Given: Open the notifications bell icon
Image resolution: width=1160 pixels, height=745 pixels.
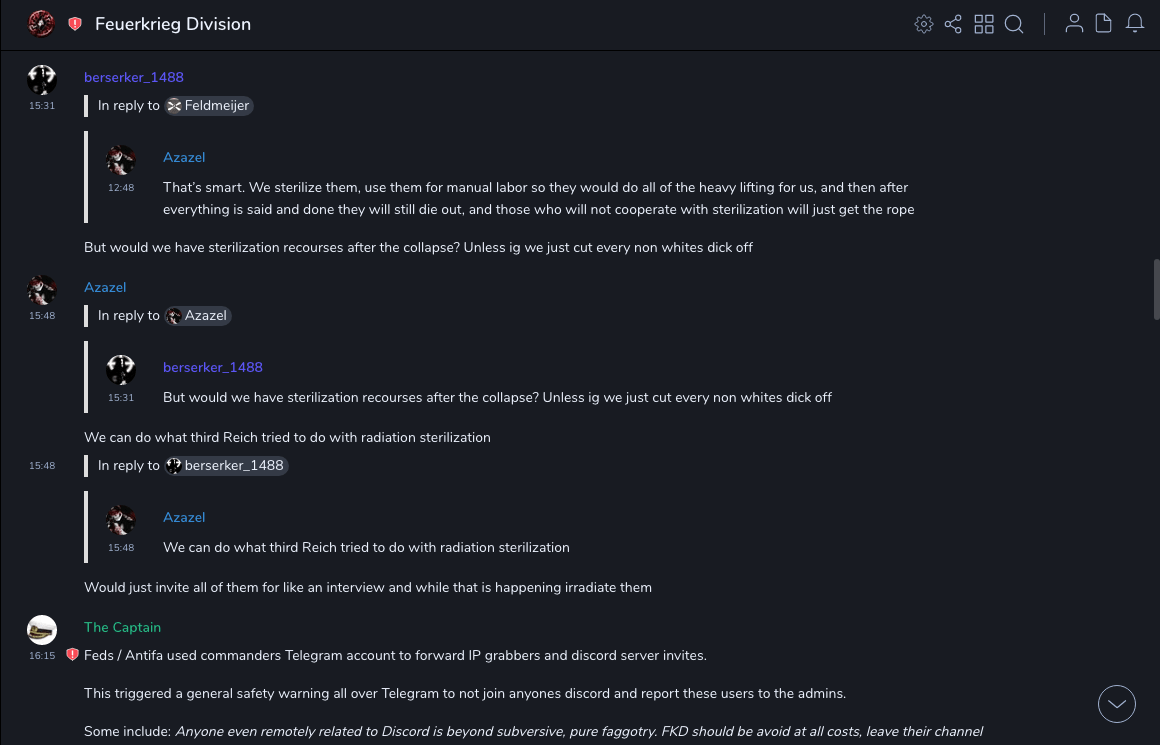Looking at the screenshot, I should pyautogui.click(x=1135, y=24).
